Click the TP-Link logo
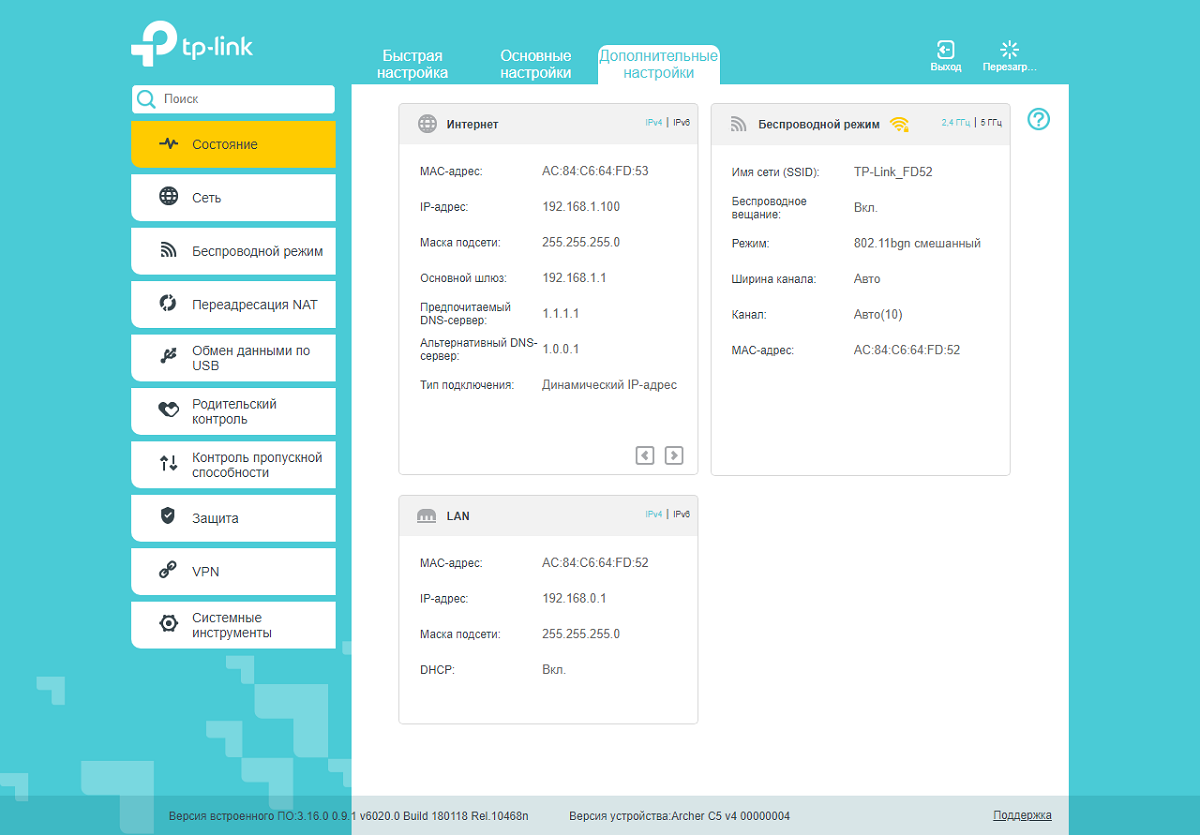Screen dimensions: 1200x835 (192, 45)
